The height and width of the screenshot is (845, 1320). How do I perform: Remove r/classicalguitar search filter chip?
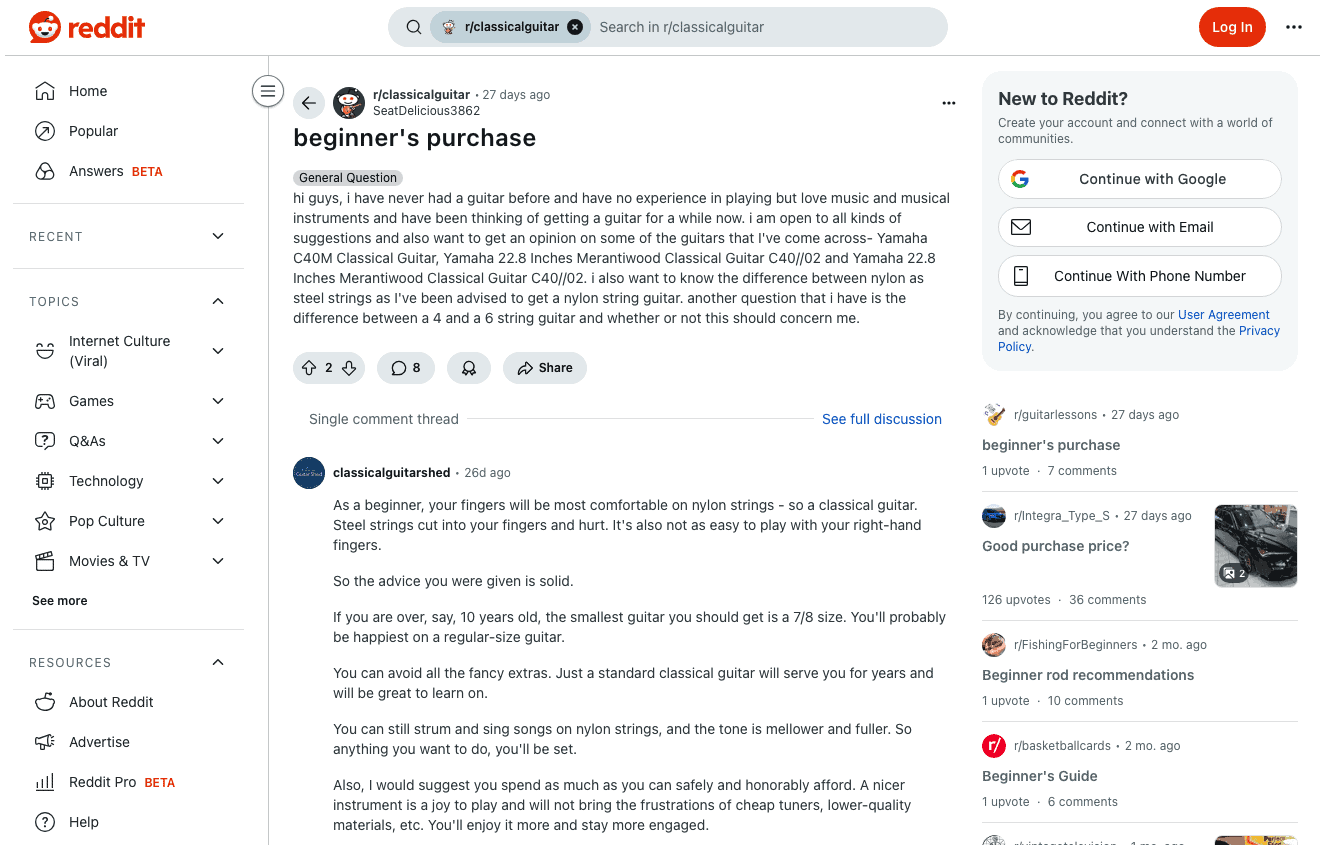pos(575,27)
